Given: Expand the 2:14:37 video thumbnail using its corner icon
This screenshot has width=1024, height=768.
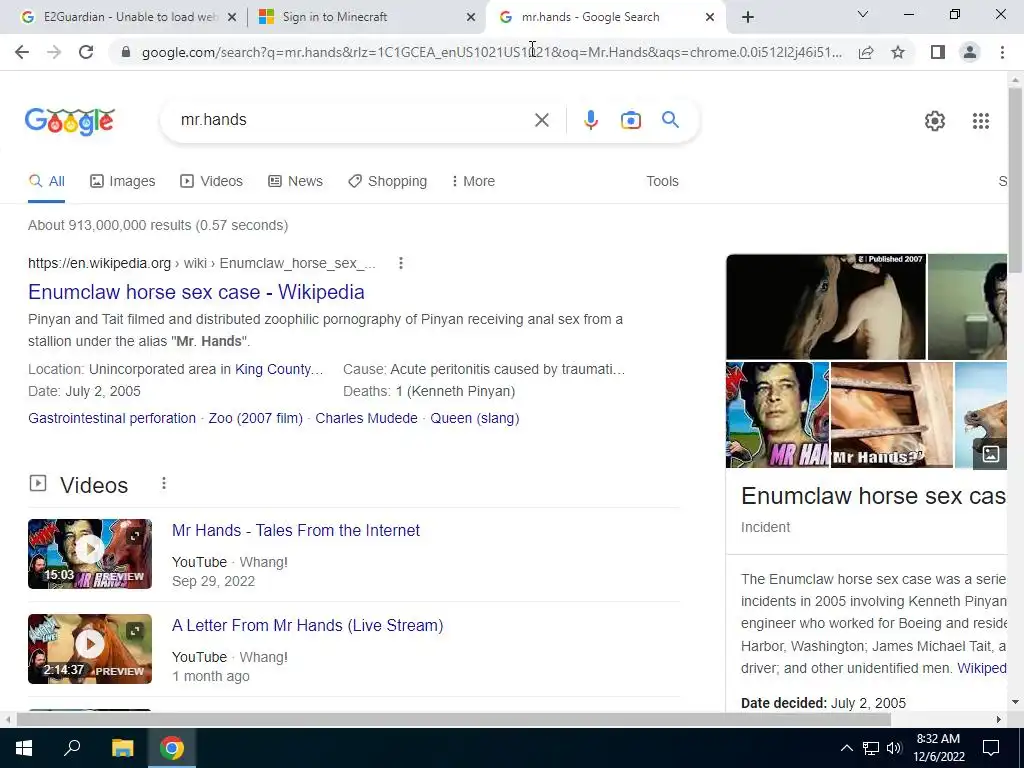Looking at the screenshot, I should pyautogui.click(x=135, y=631).
